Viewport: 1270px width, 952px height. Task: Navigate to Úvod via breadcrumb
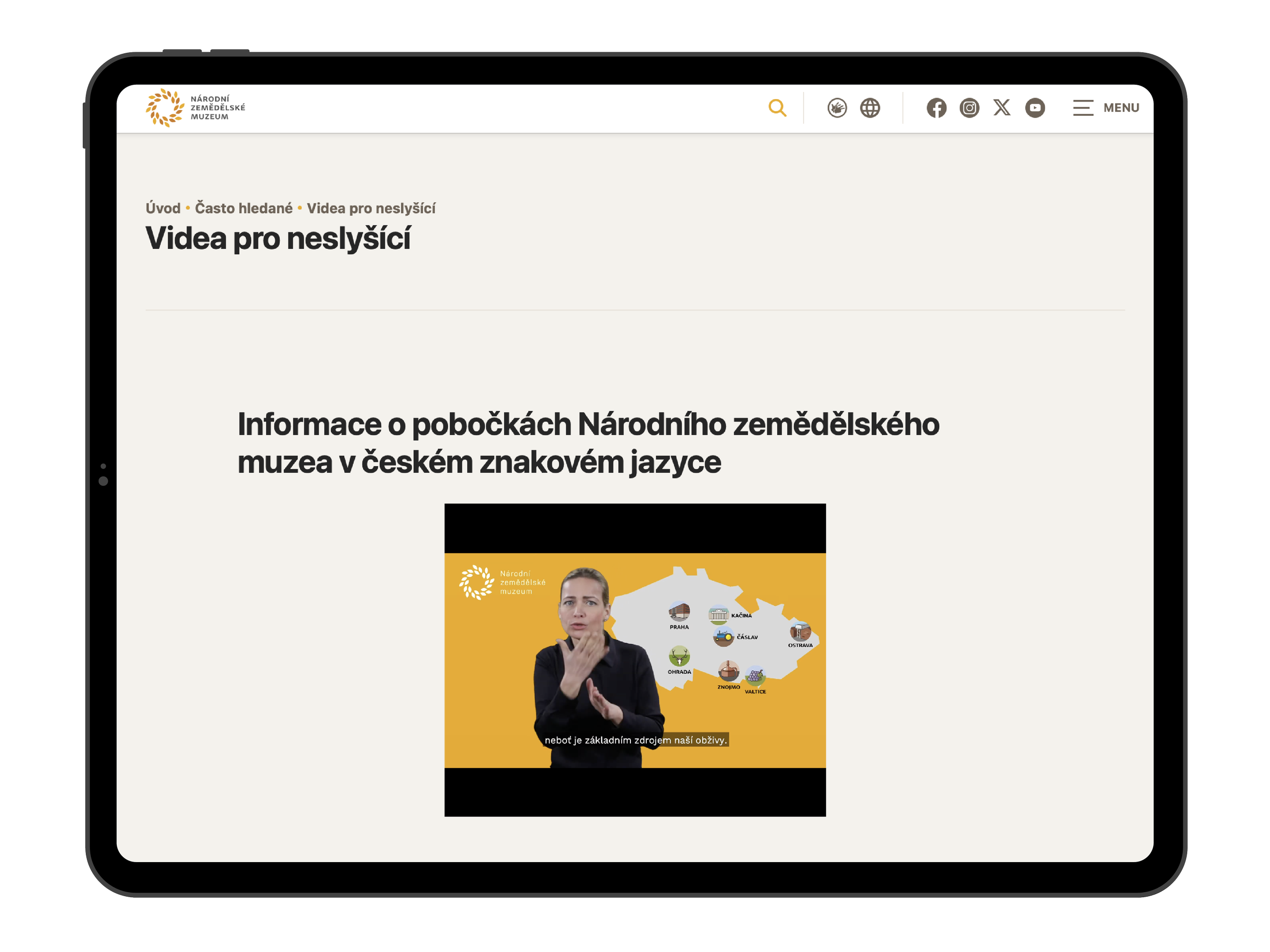(x=163, y=208)
